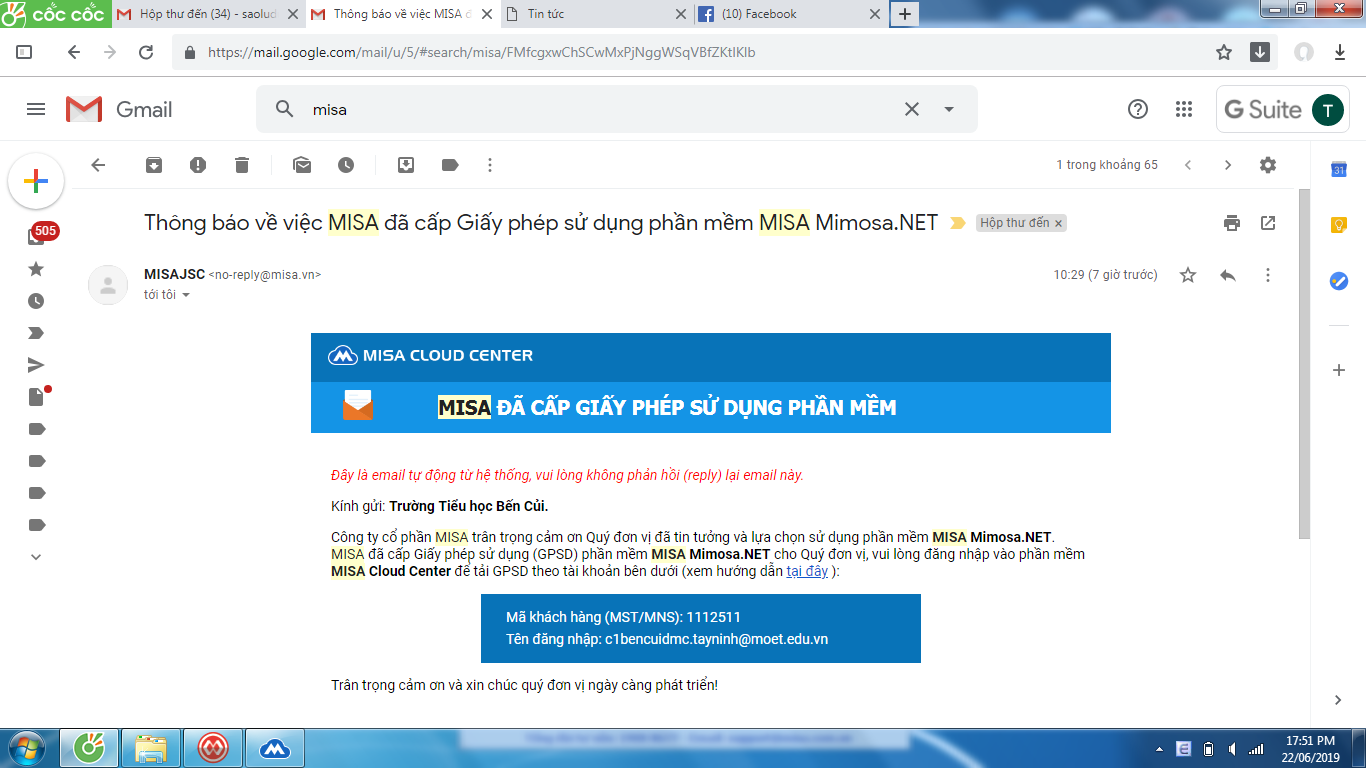Open the 'tại đây' guide link
1366x768 pixels.
click(807, 571)
